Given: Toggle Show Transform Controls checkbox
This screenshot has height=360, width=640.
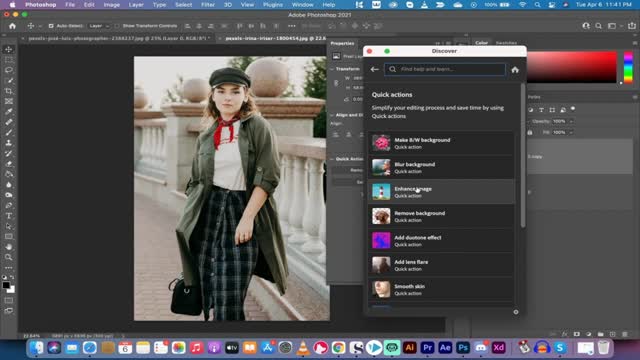Looking at the screenshot, I should point(117,26).
